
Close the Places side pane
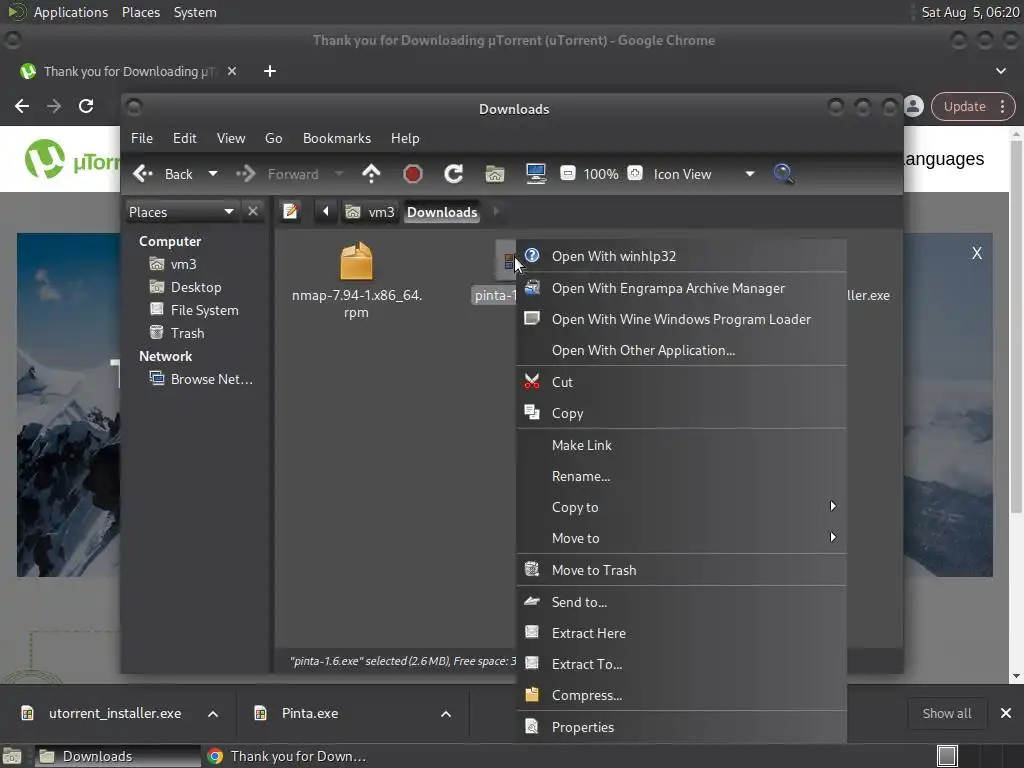253,212
